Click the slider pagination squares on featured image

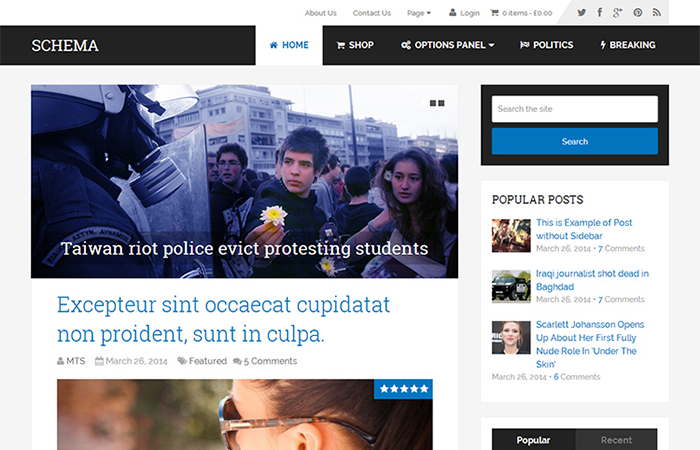click(437, 103)
